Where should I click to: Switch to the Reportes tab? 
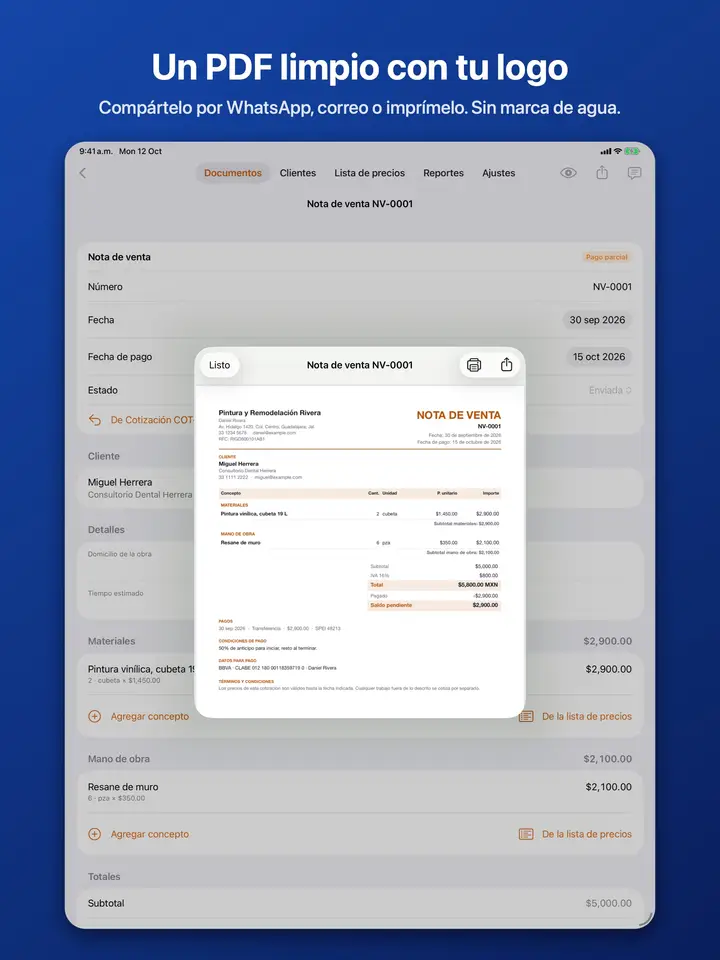(x=443, y=173)
